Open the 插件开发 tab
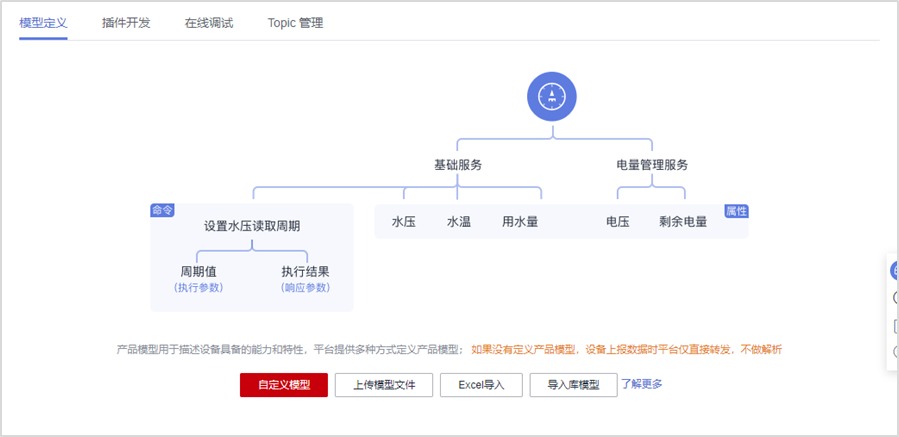899x437 pixels. [126, 22]
